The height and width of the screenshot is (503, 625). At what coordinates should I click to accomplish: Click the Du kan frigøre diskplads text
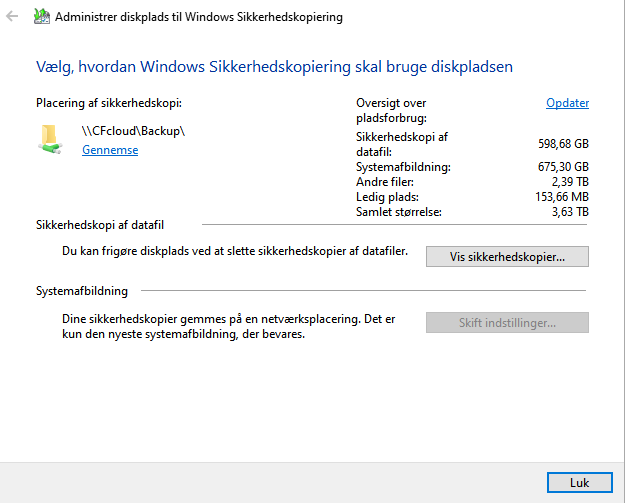tap(235, 251)
